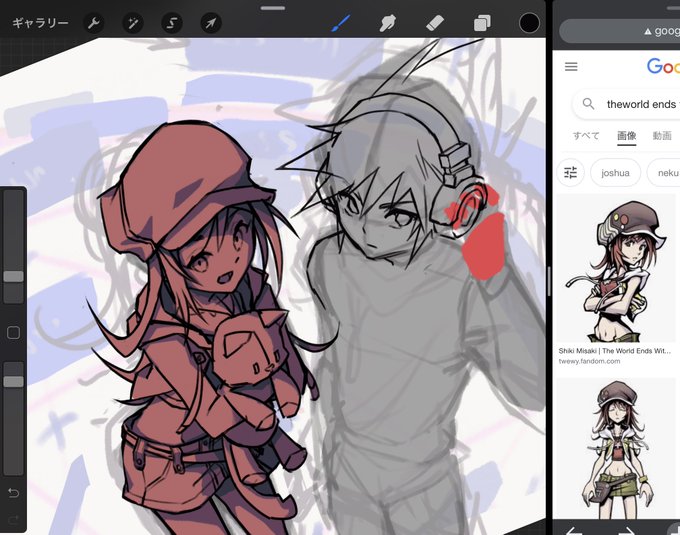This screenshot has height=535, width=680.
Task: Switch to the すべて tab
Action: click(x=586, y=136)
